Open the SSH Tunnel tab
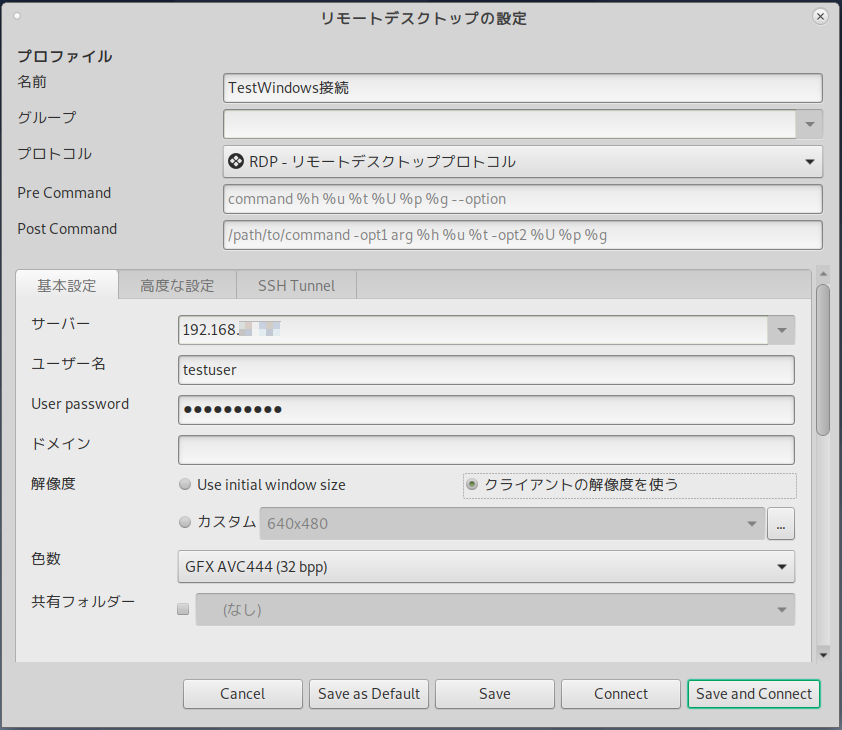The width and height of the screenshot is (842, 730). tap(296, 285)
